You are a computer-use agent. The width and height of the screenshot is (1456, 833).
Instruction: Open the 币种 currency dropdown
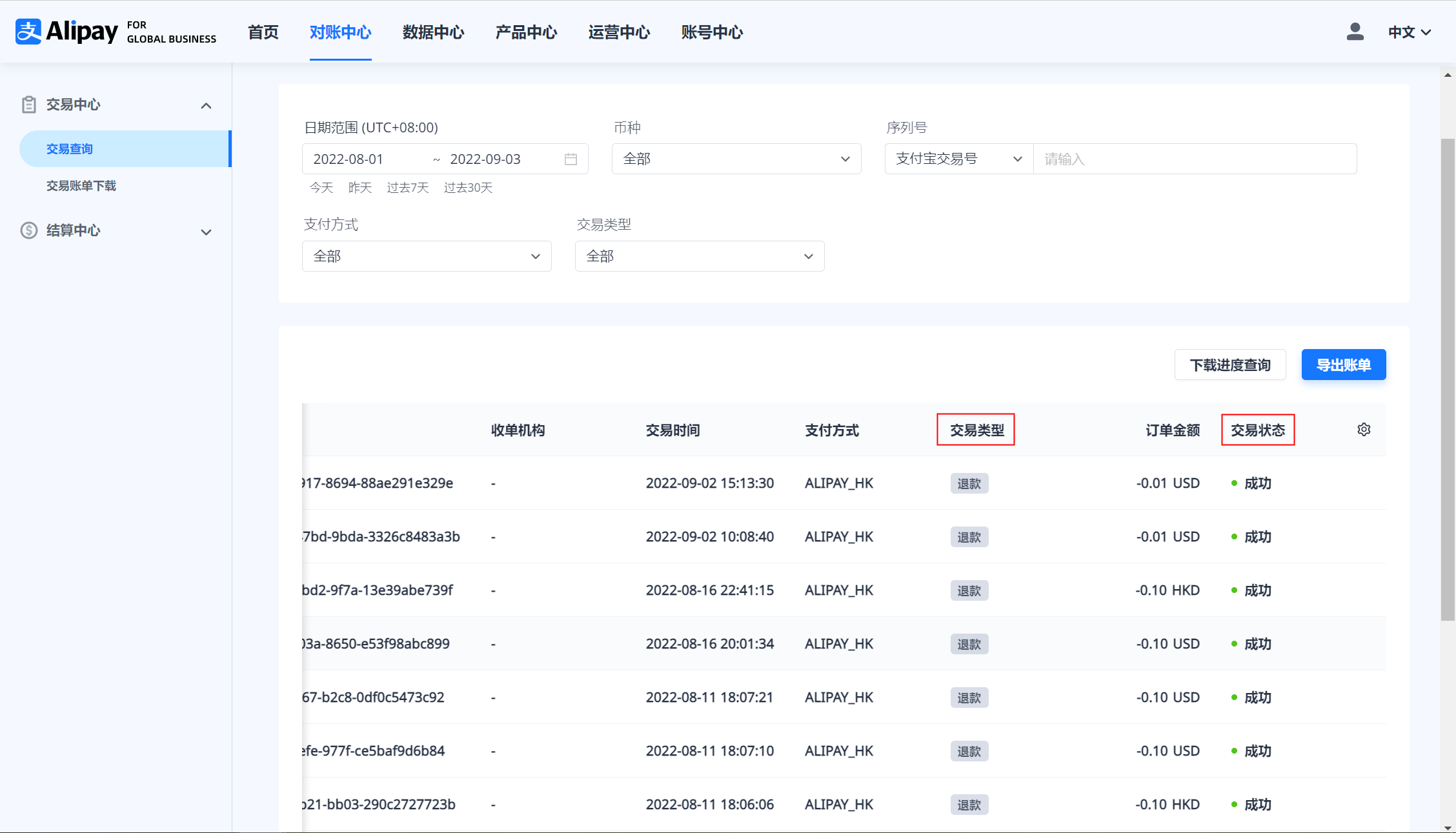click(736, 159)
